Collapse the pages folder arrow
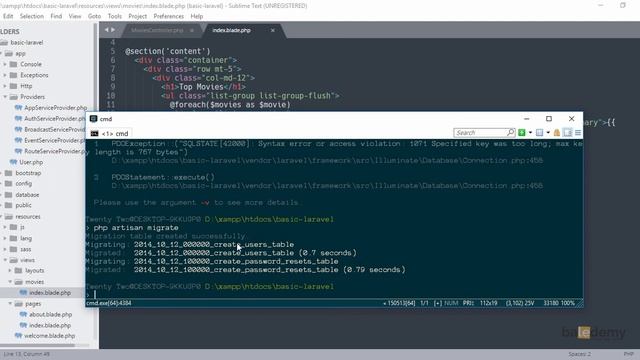 pyautogui.click(x=10, y=304)
